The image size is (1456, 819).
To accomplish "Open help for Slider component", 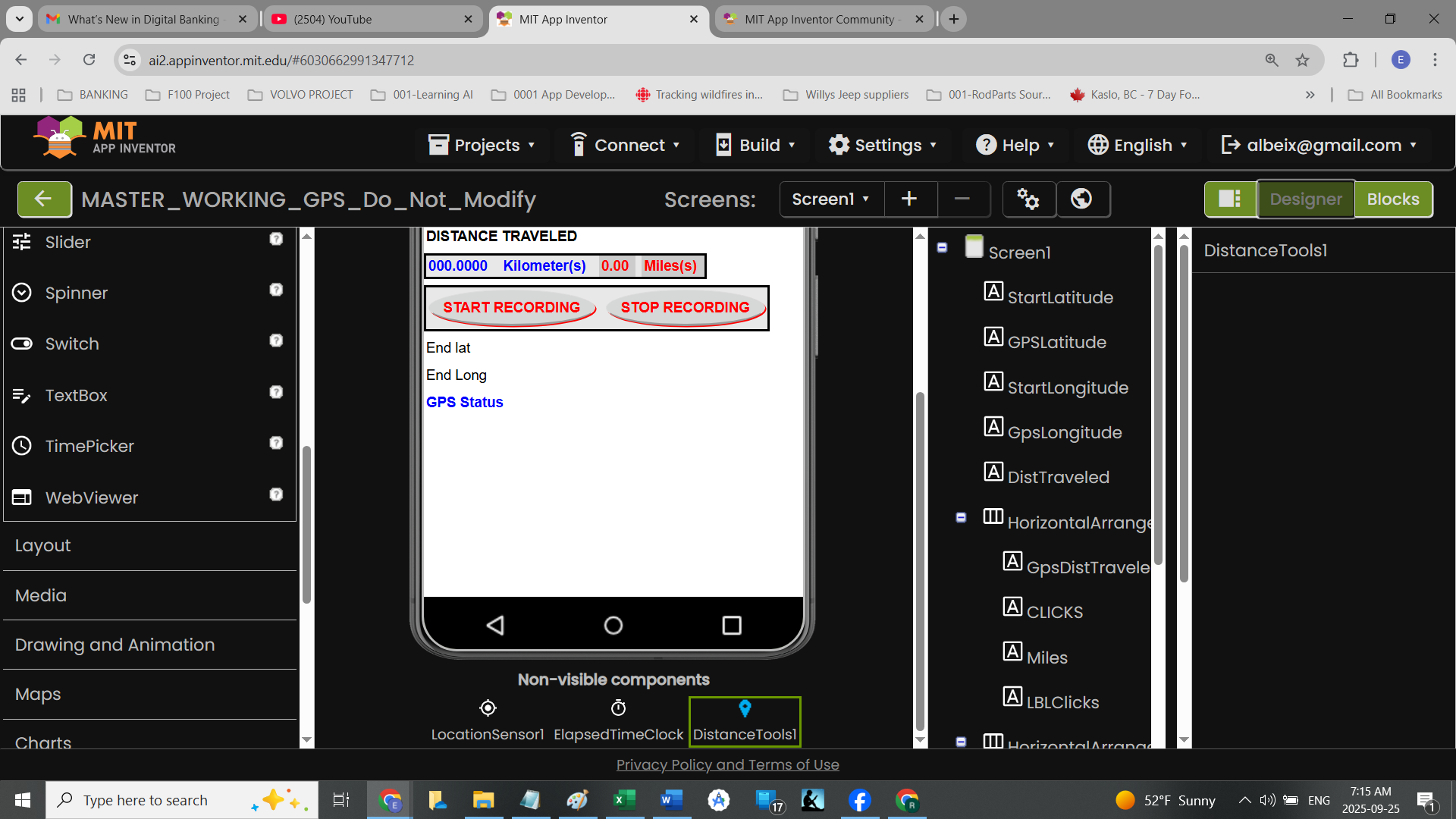I will pos(276,239).
